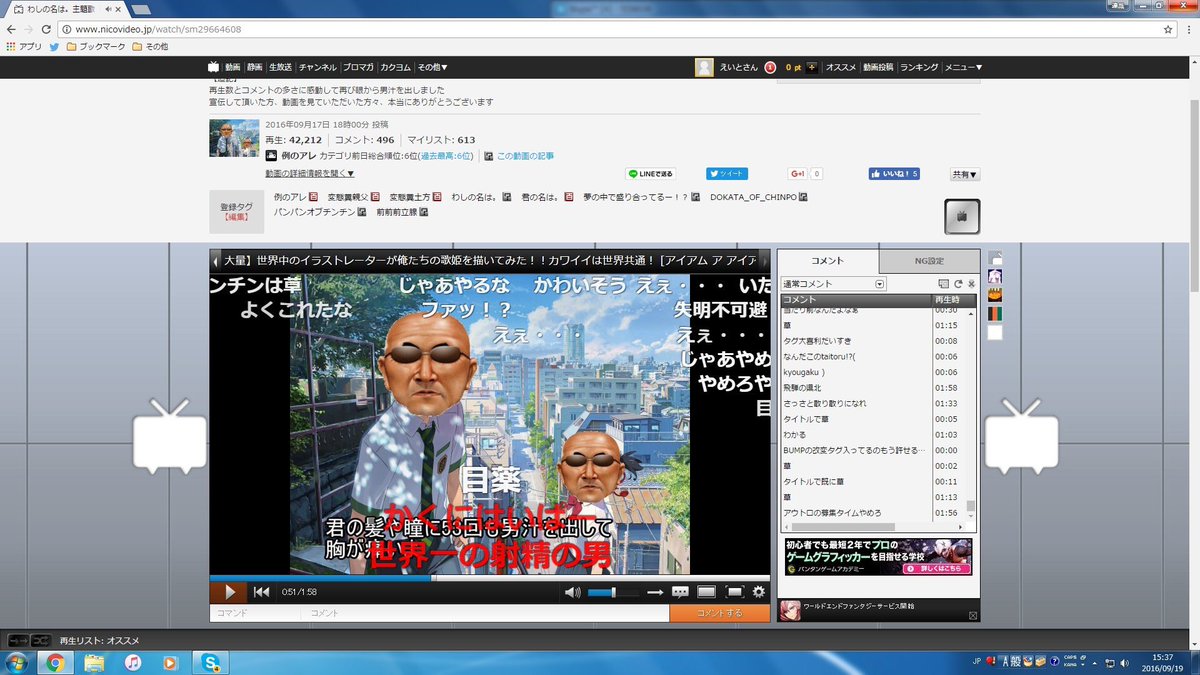The image size is (1200, 675).
Task: Open the 過去最高:6位 link
Action: tap(447, 156)
